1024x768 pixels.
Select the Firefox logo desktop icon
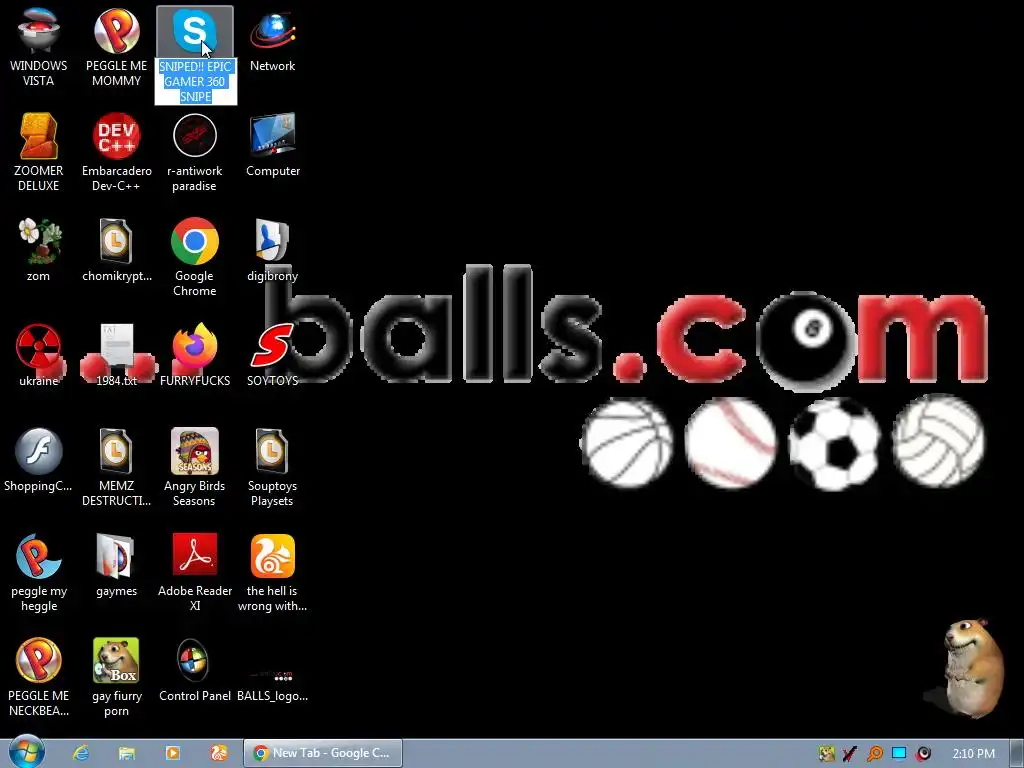195,346
